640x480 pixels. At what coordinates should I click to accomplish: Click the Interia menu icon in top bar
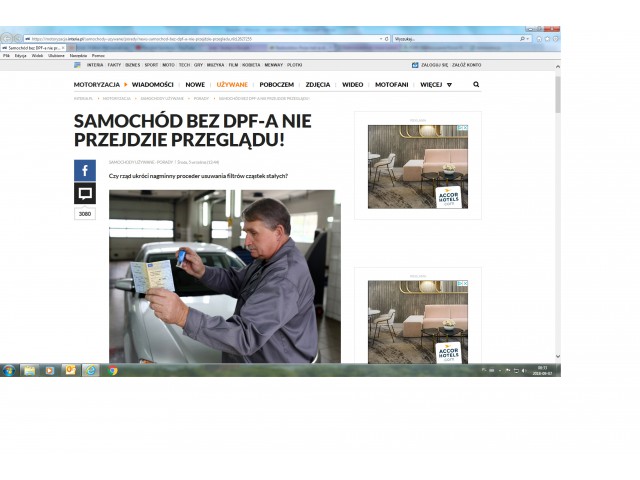(x=78, y=64)
